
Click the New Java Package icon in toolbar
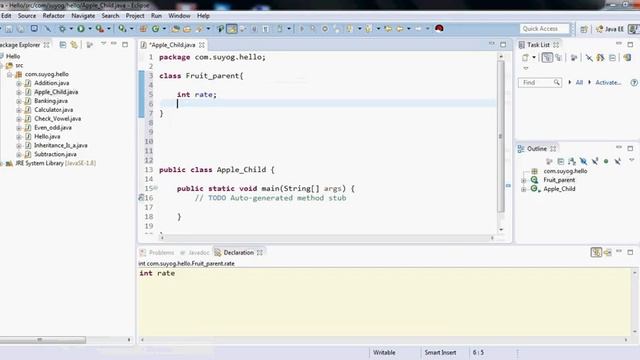tap(143, 29)
